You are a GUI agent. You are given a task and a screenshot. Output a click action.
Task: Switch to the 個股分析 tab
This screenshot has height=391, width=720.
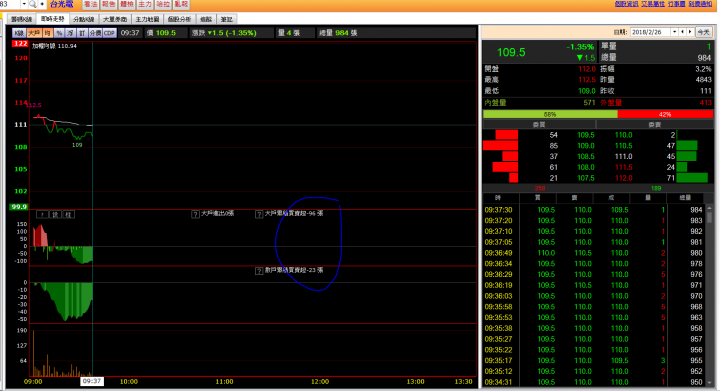179,19
